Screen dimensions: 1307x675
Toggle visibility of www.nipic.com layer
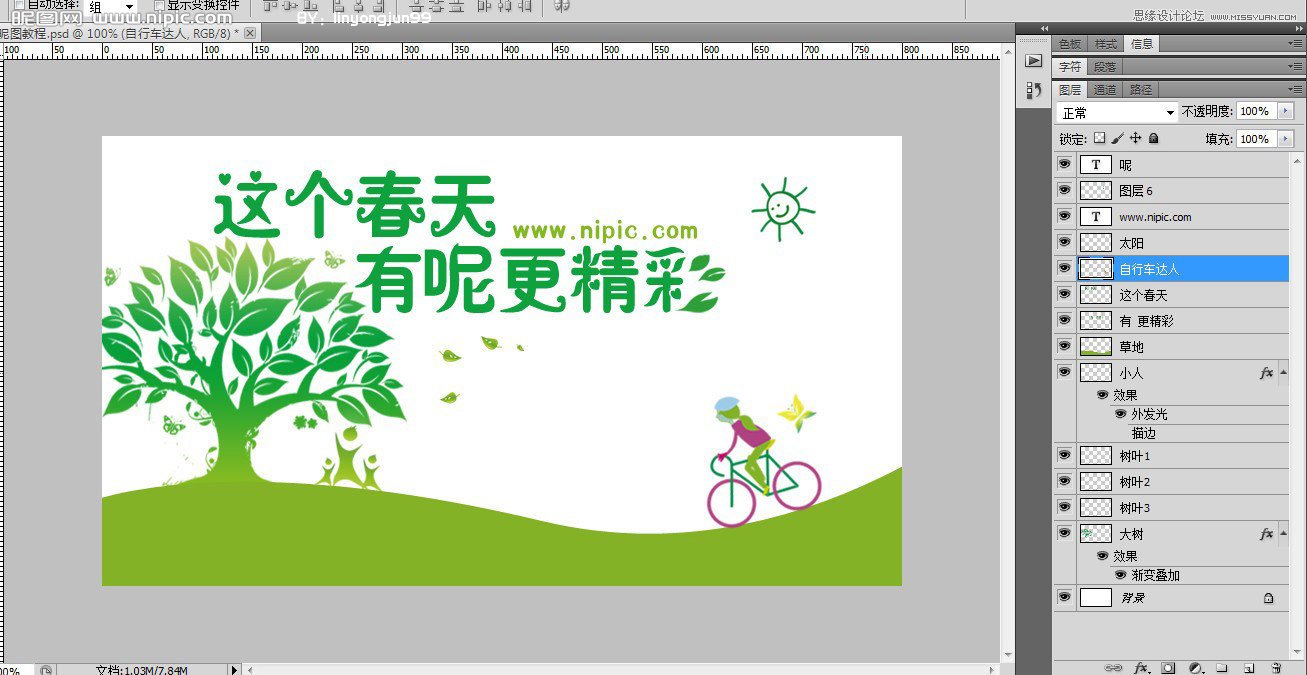tap(1064, 216)
